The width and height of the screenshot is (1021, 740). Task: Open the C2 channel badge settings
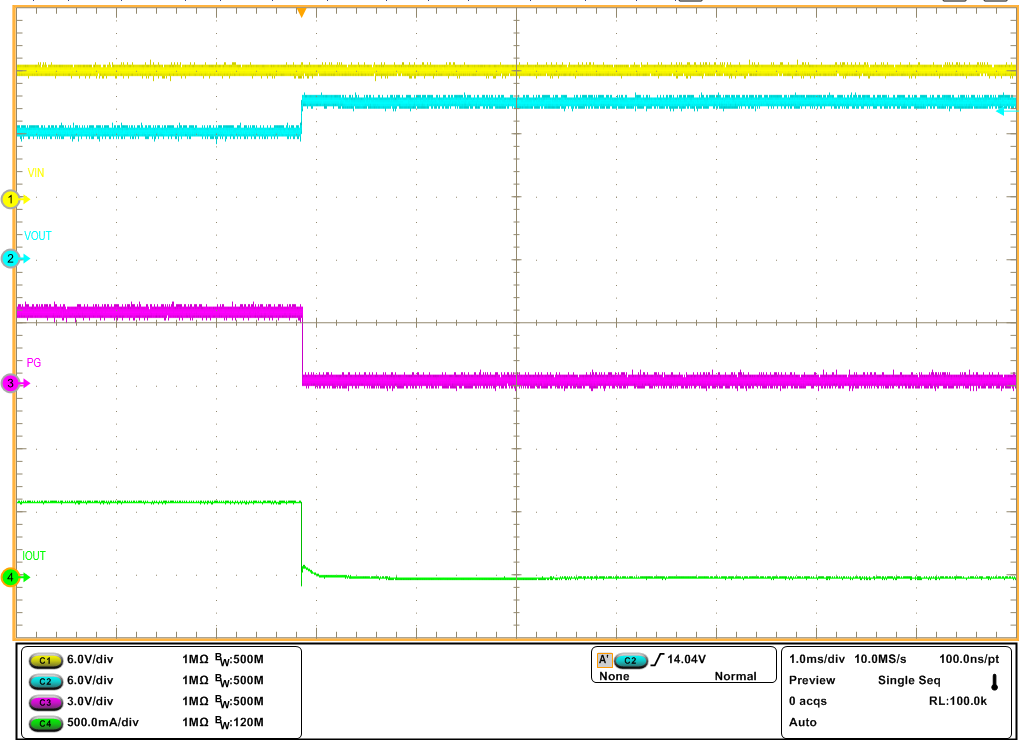(x=44, y=681)
